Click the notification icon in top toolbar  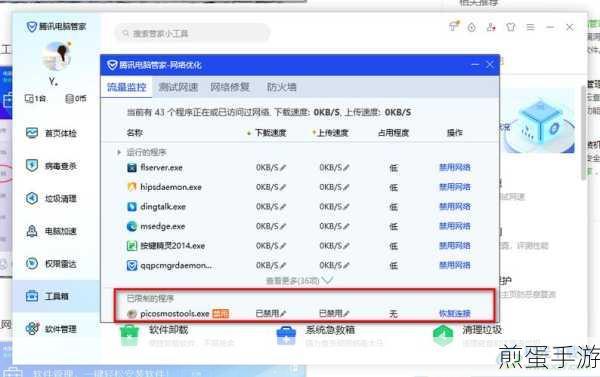click(453, 26)
